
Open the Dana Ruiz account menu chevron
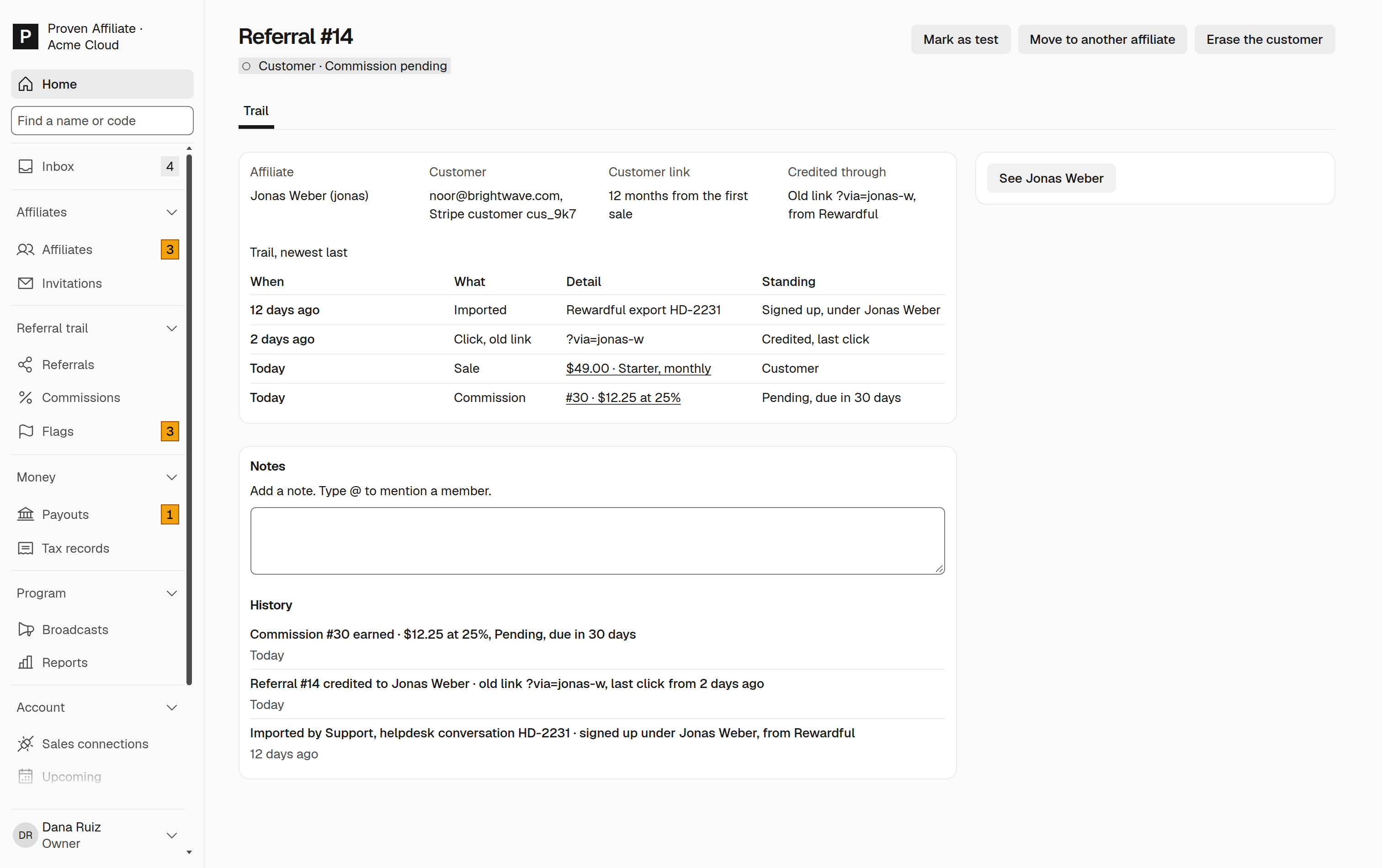point(171,835)
